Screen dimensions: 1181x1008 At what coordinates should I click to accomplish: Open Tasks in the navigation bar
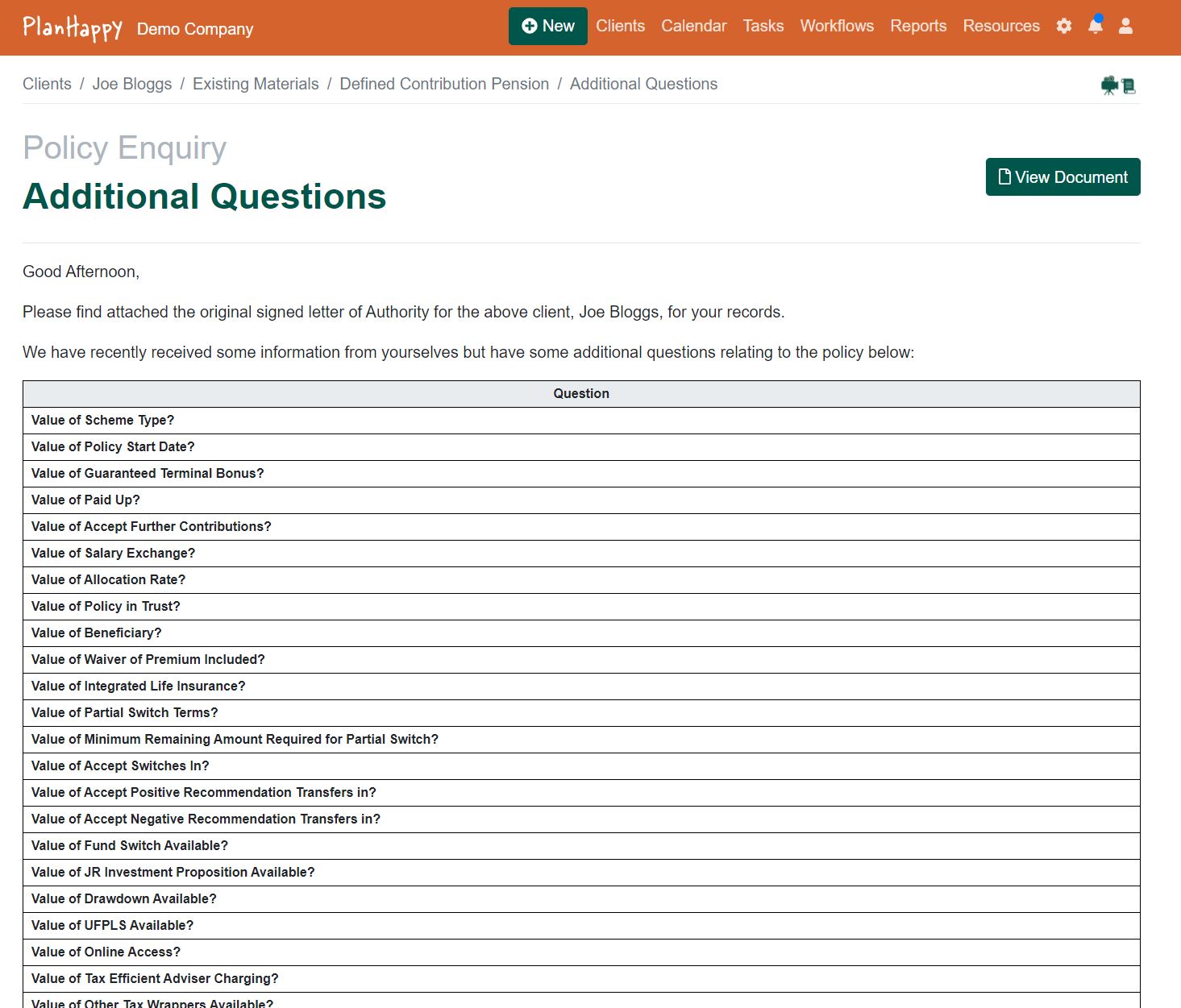[763, 26]
